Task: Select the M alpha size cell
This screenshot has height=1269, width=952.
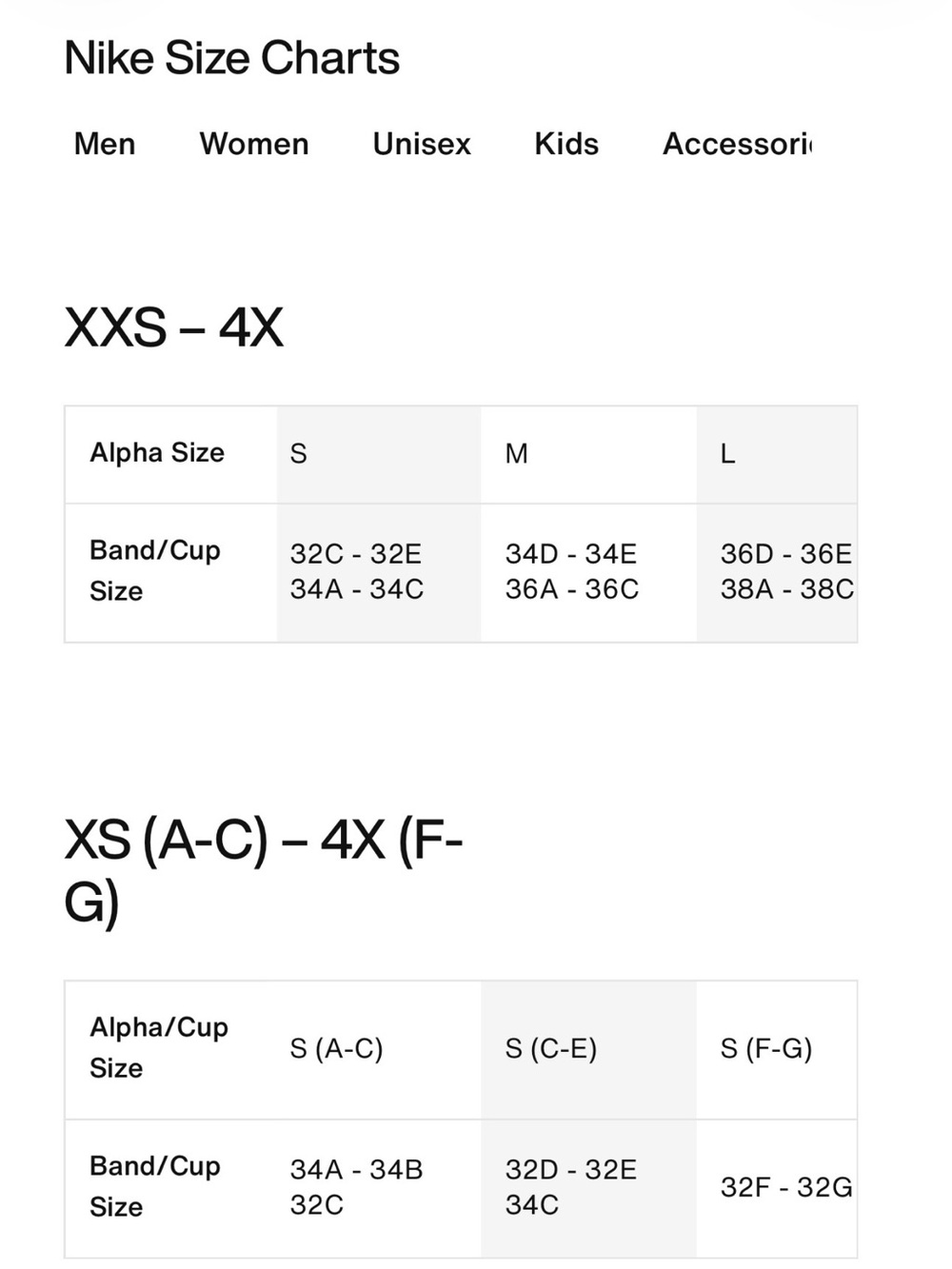Action: pyautogui.click(x=588, y=454)
